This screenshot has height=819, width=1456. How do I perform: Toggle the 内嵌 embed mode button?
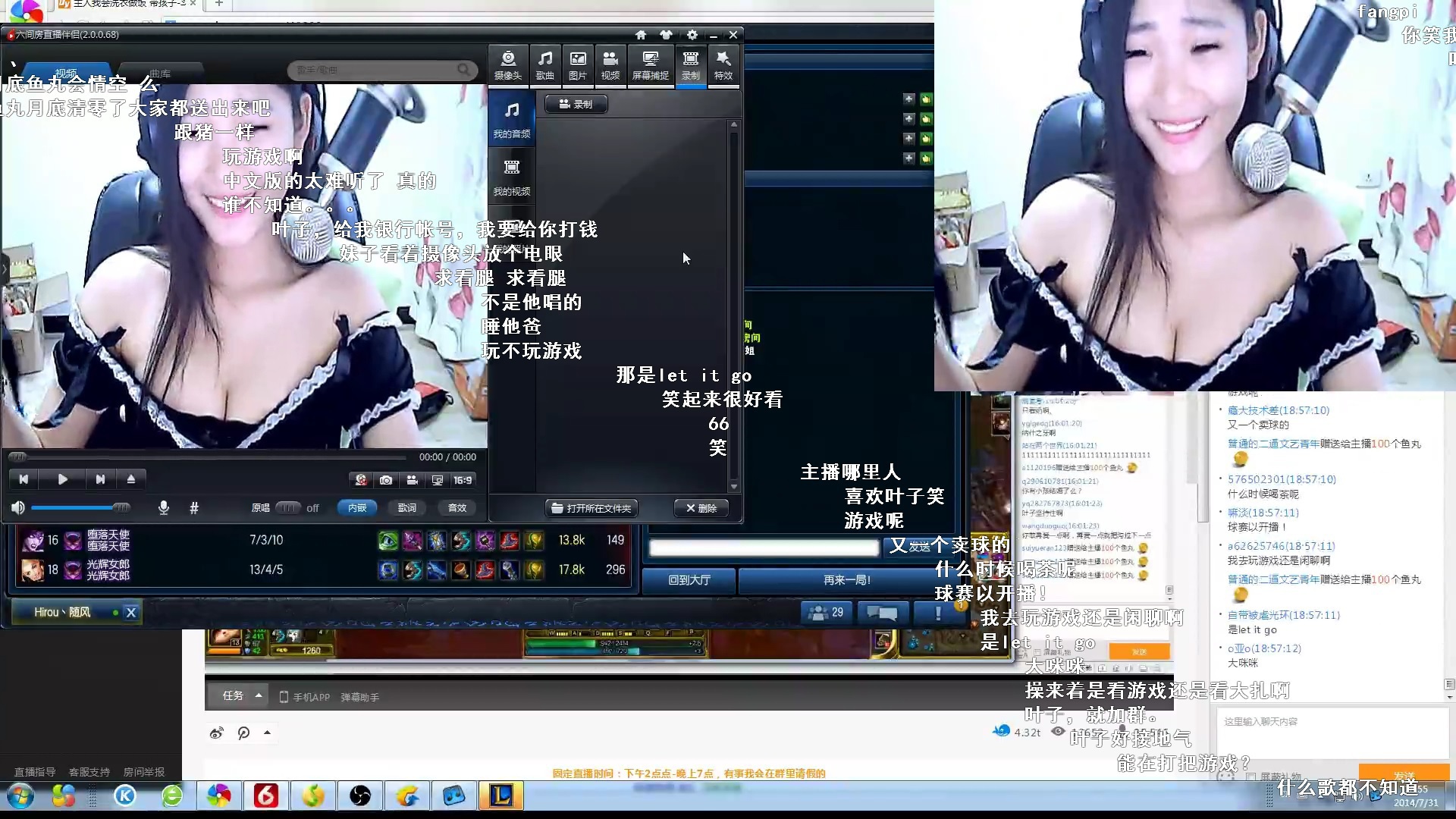pyautogui.click(x=357, y=508)
